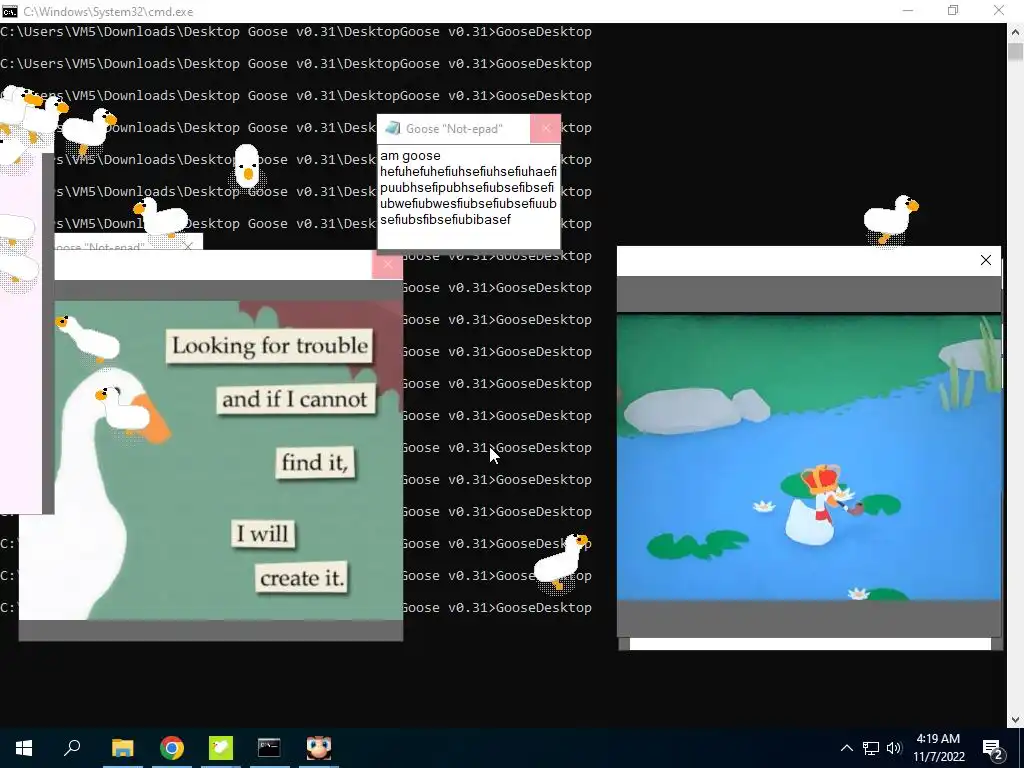Open the Windows Start menu

pos(24,747)
